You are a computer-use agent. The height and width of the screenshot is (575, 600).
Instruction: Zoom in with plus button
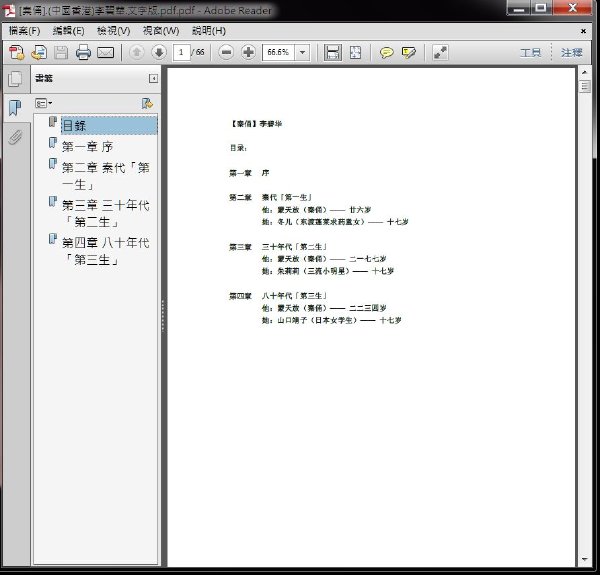[x=248, y=52]
